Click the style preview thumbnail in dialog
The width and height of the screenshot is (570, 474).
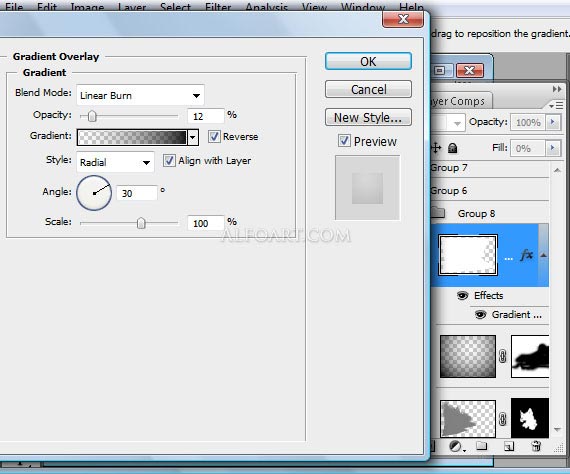(x=367, y=188)
